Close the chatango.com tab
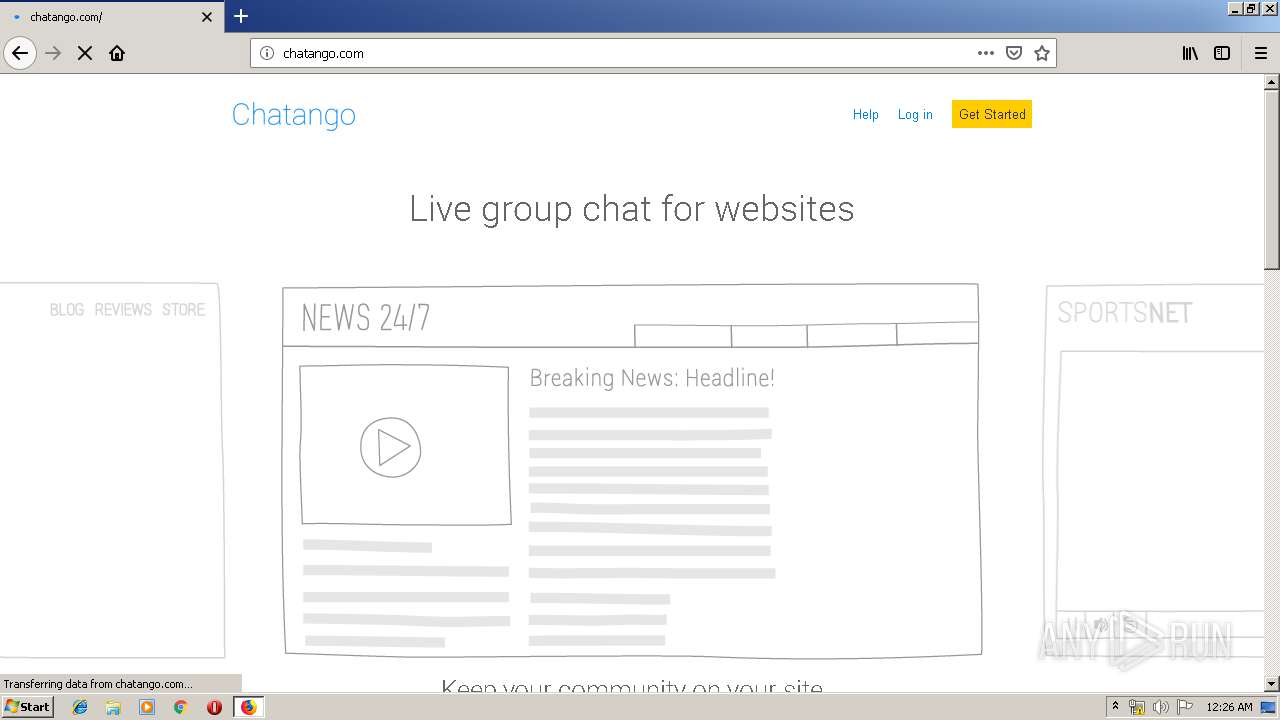Screen dimensions: 1280x720 pos(207,17)
